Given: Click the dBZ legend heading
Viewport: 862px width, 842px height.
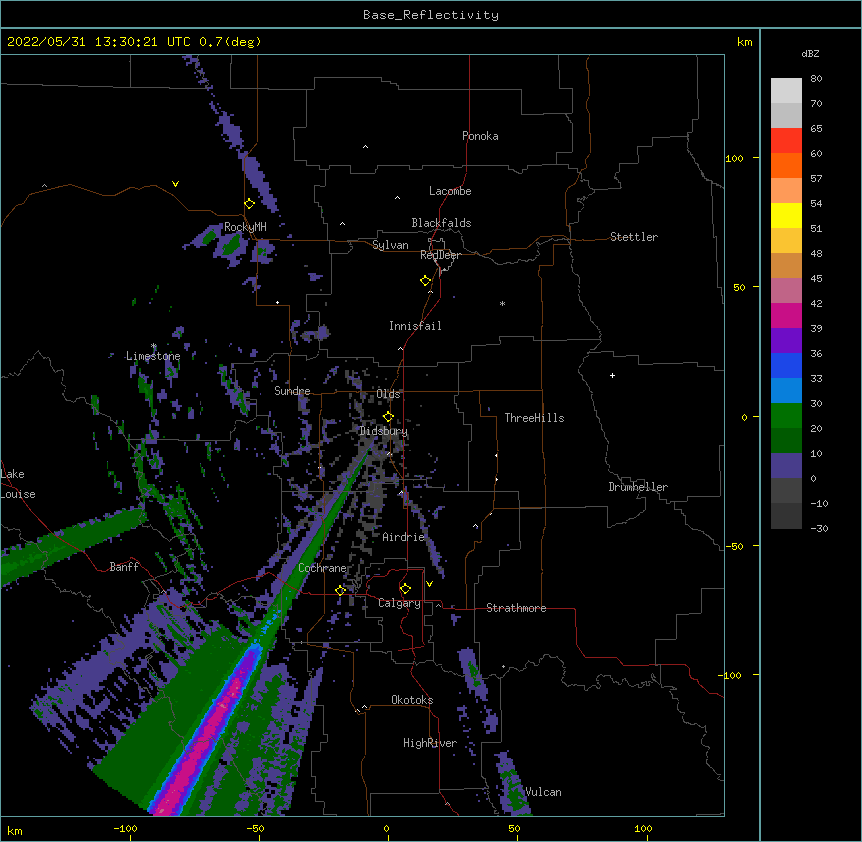Looking at the screenshot, I should tap(810, 54).
